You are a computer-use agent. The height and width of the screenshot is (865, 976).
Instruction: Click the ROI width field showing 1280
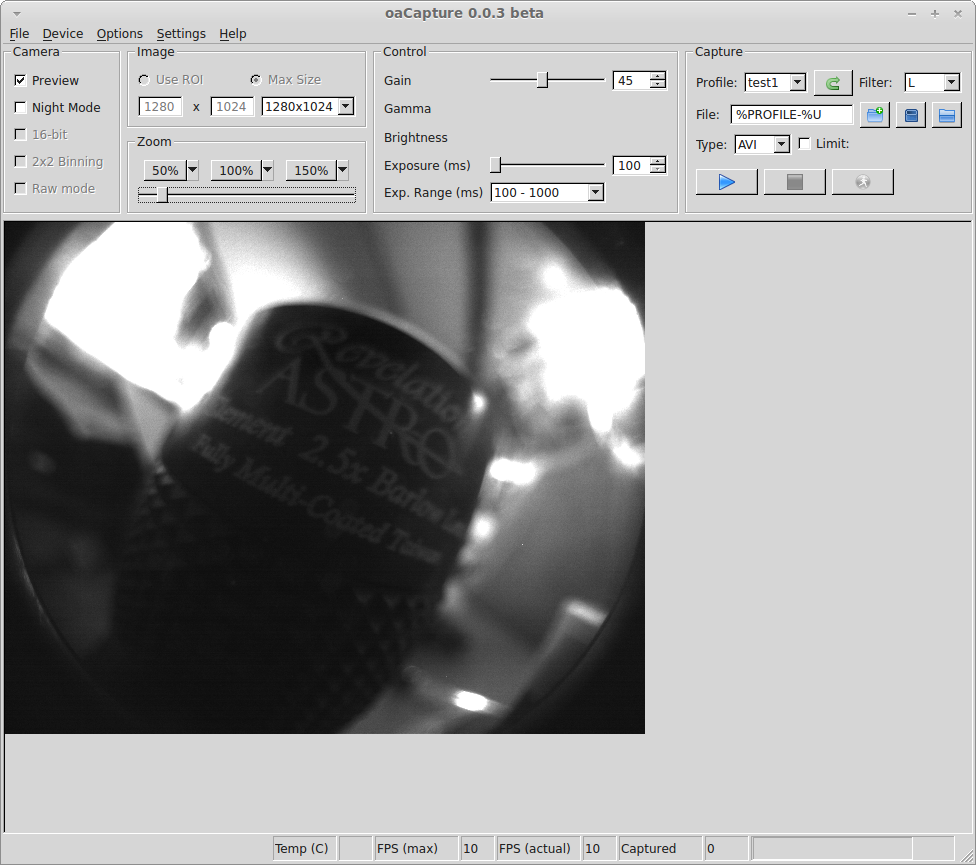161,106
